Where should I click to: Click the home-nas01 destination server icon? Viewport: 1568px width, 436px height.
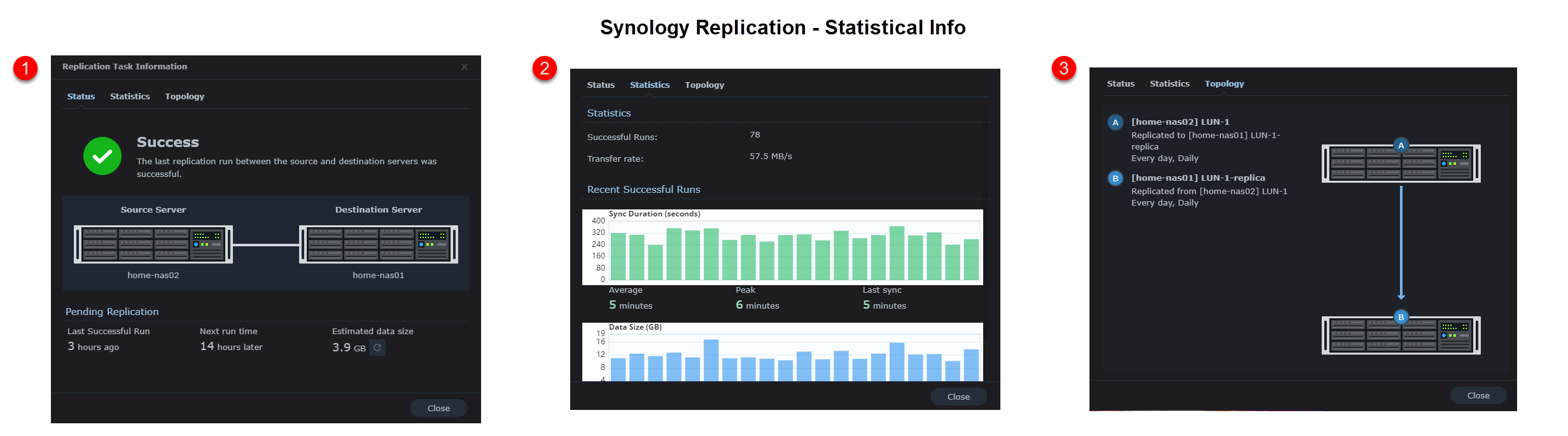(379, 244)
